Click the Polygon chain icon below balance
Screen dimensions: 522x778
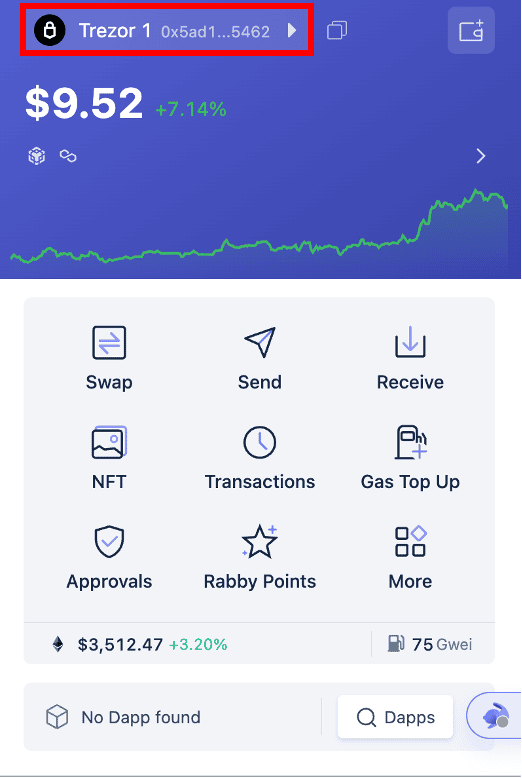click(68, 156)
